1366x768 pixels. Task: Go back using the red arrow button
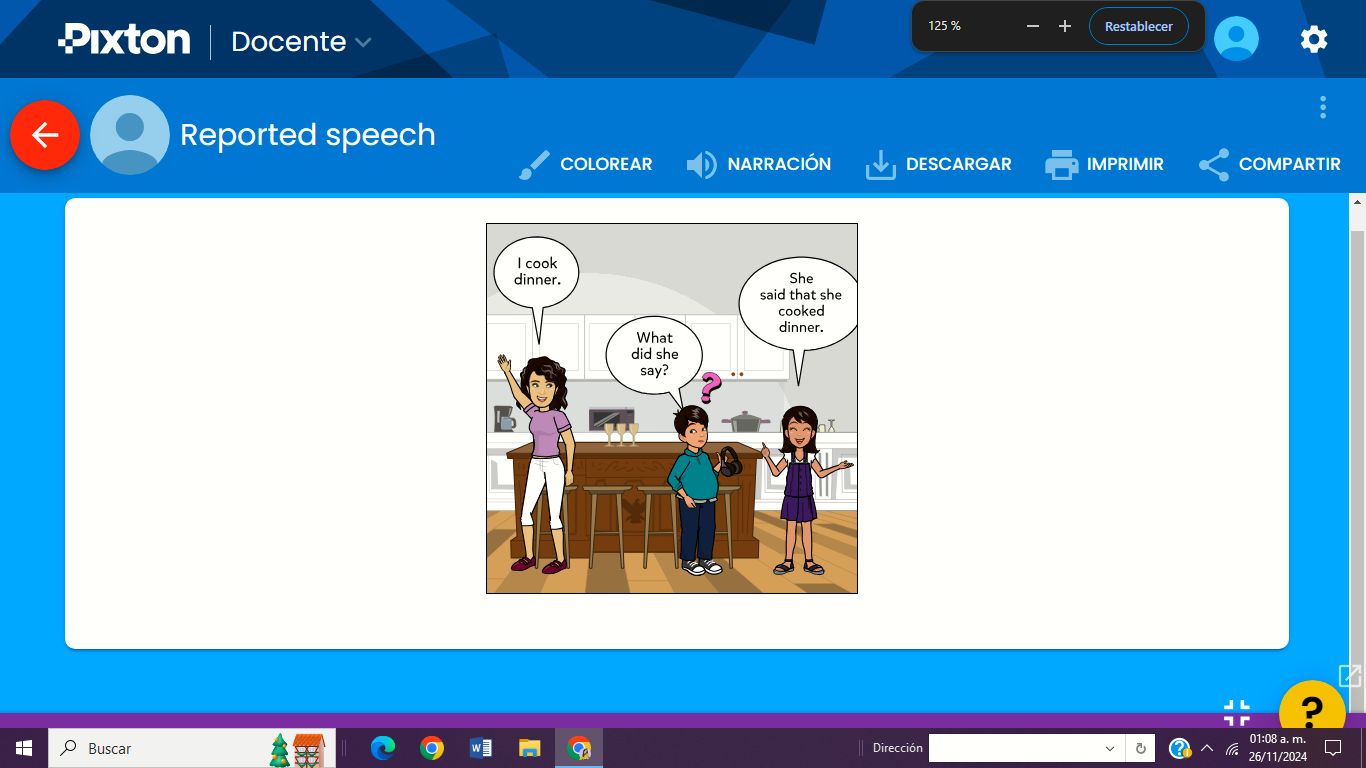(x=44, y=136)
